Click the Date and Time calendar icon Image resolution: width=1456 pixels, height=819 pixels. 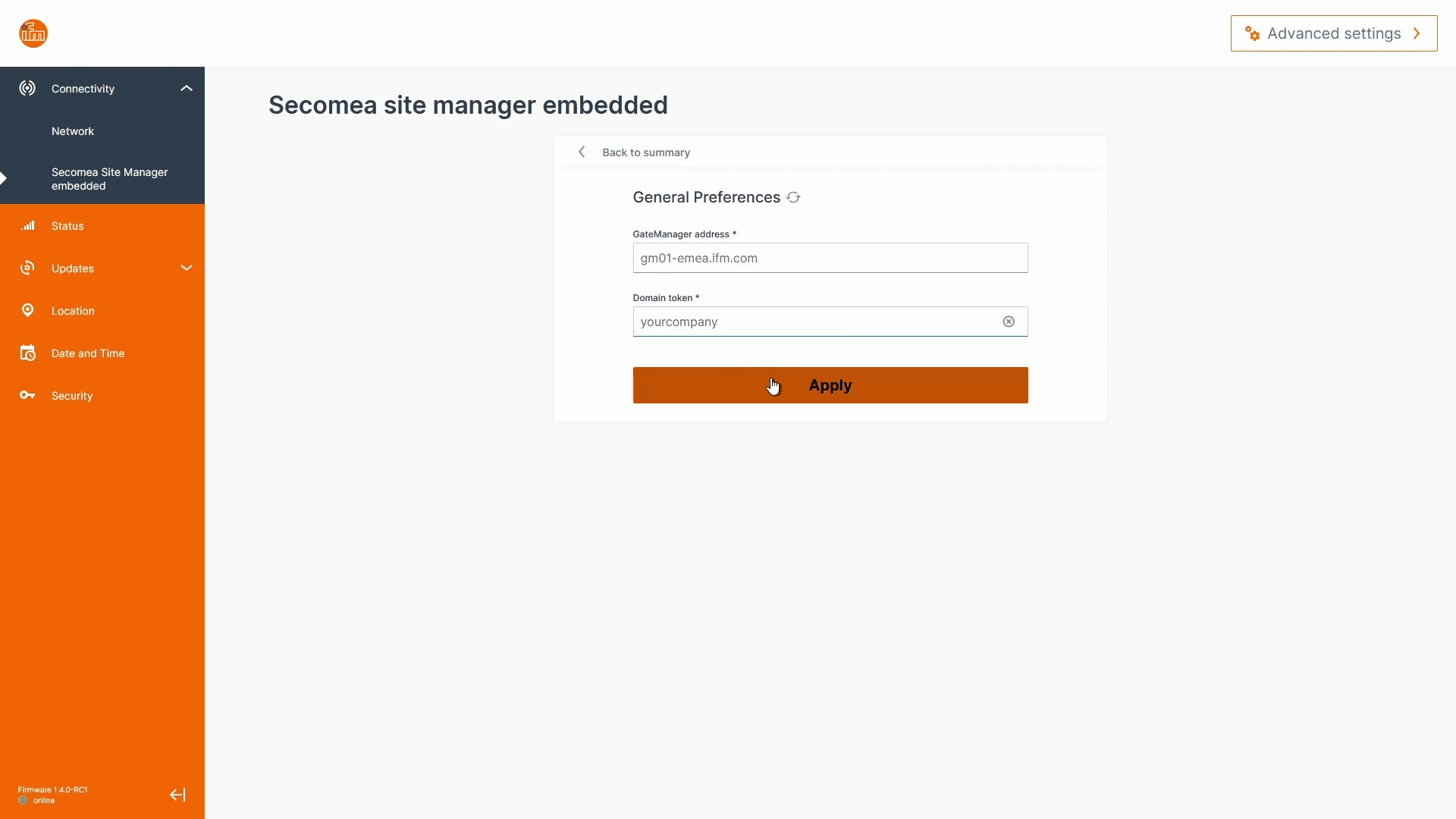pos(27,353)
